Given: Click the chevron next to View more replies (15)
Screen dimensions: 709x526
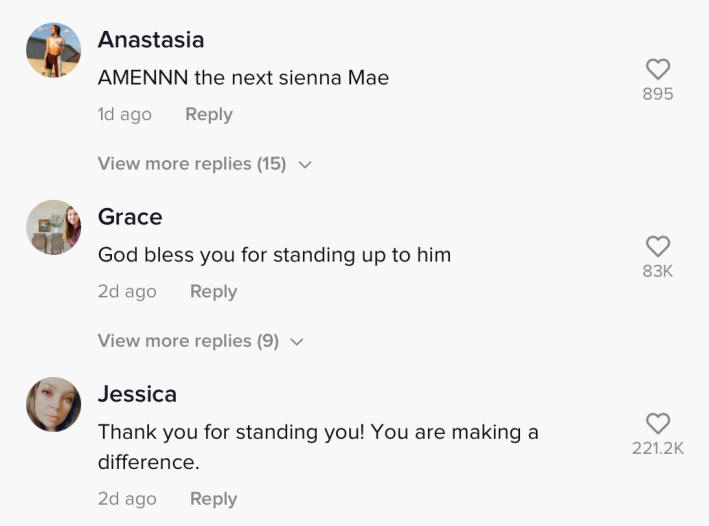Looking at the screenshot, I should (x=305, y=165).
